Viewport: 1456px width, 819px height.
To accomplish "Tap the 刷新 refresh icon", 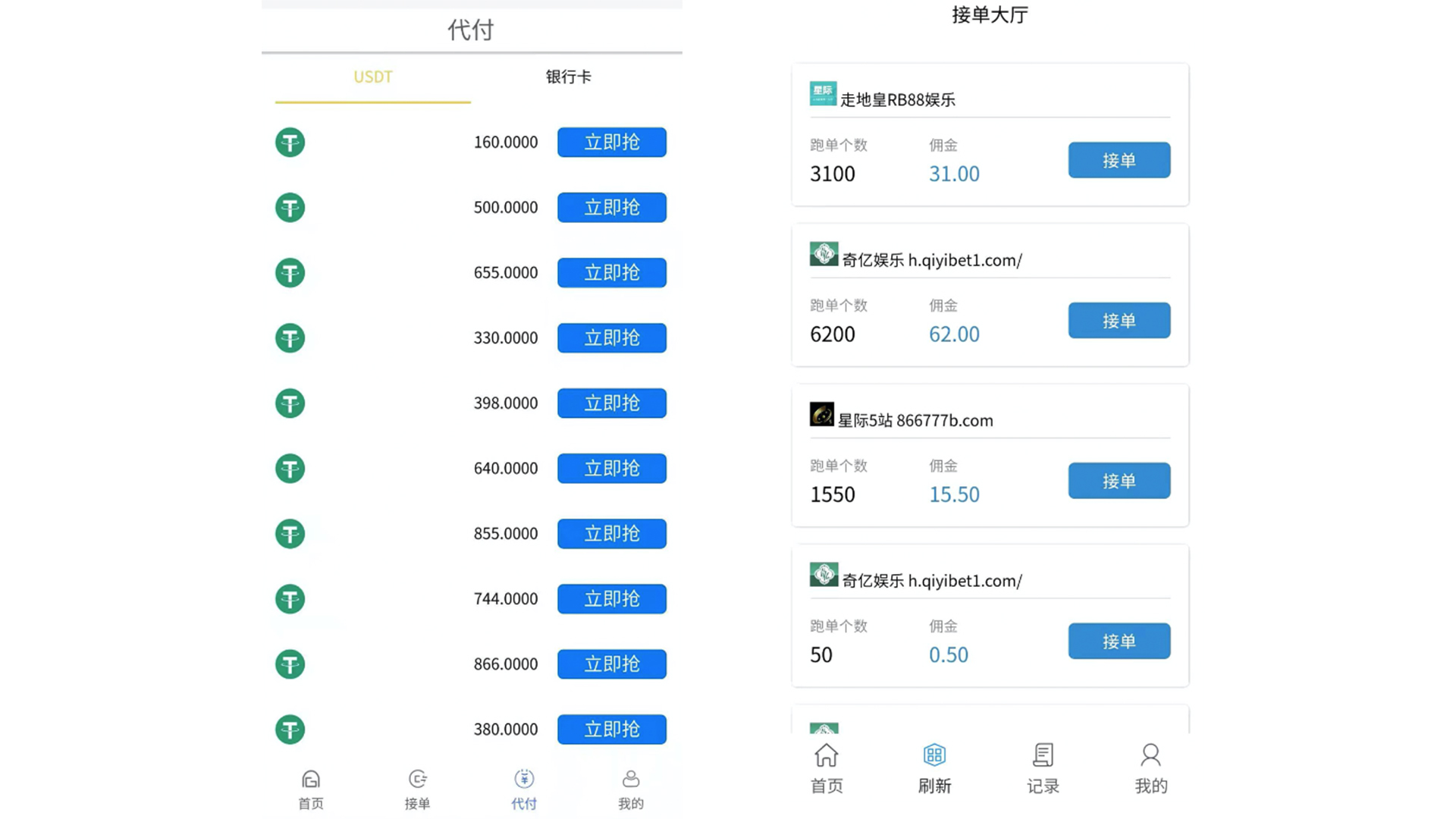I will pyautogui.click(x=934, y=755).
